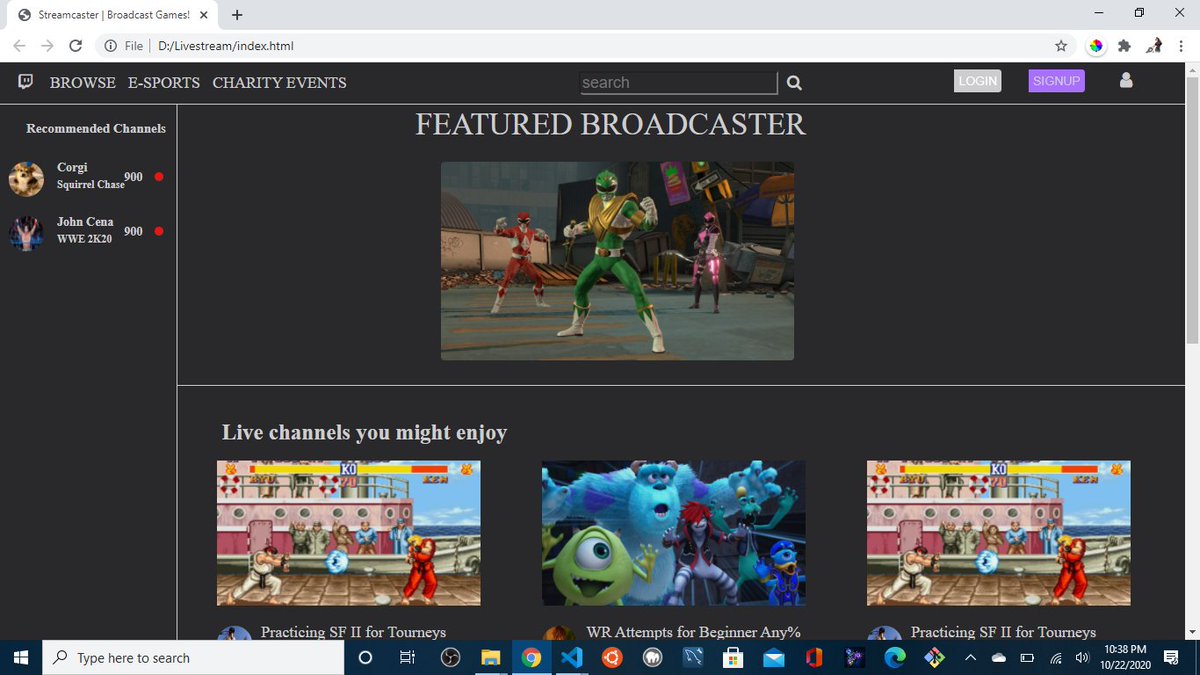1200x675 pixels.
Task: Open the John Cena channel name
Action: [x=85, y=221]
